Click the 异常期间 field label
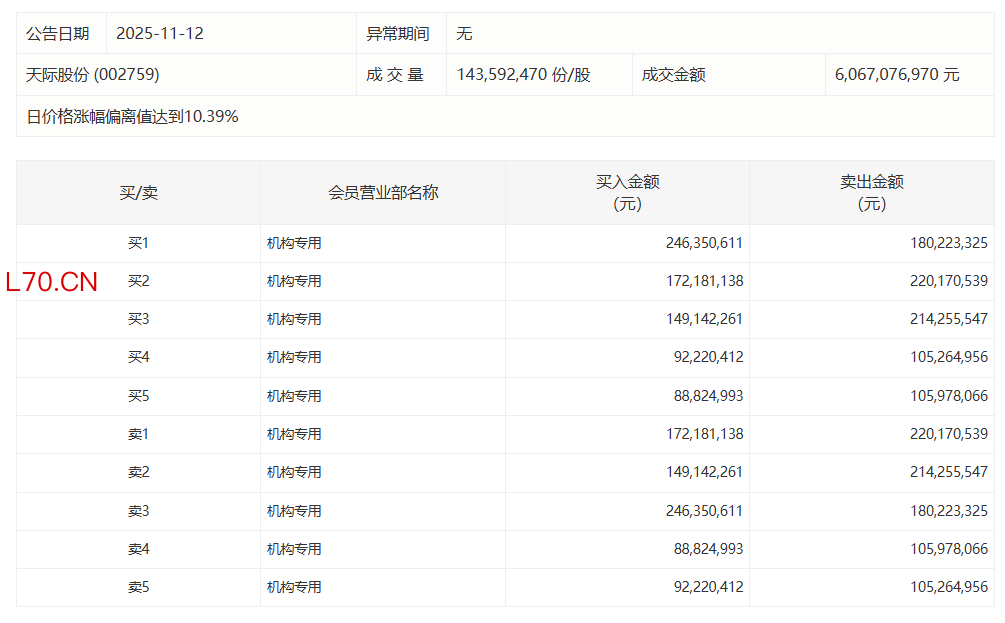The height and width of the screenshot is (623, 1005). [397, 33]
